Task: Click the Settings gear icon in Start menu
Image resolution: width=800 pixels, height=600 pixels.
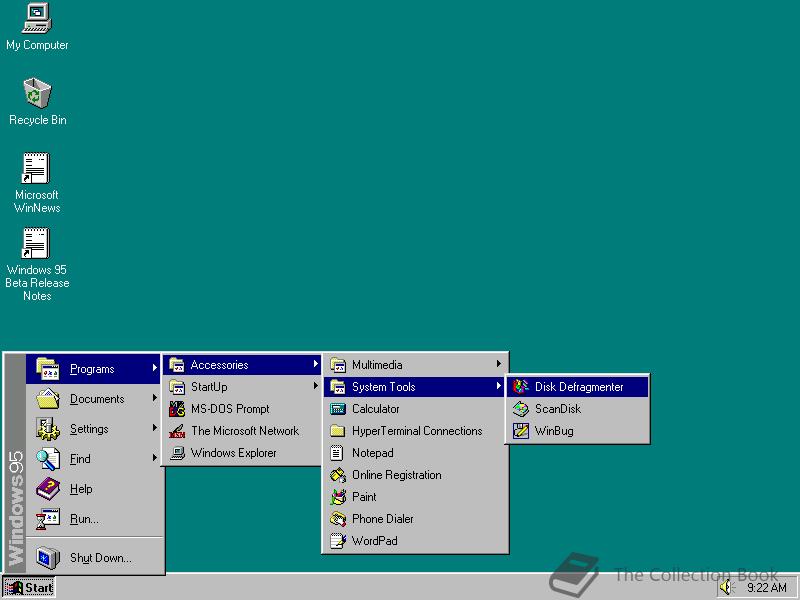Action: (x=48, y=429)
